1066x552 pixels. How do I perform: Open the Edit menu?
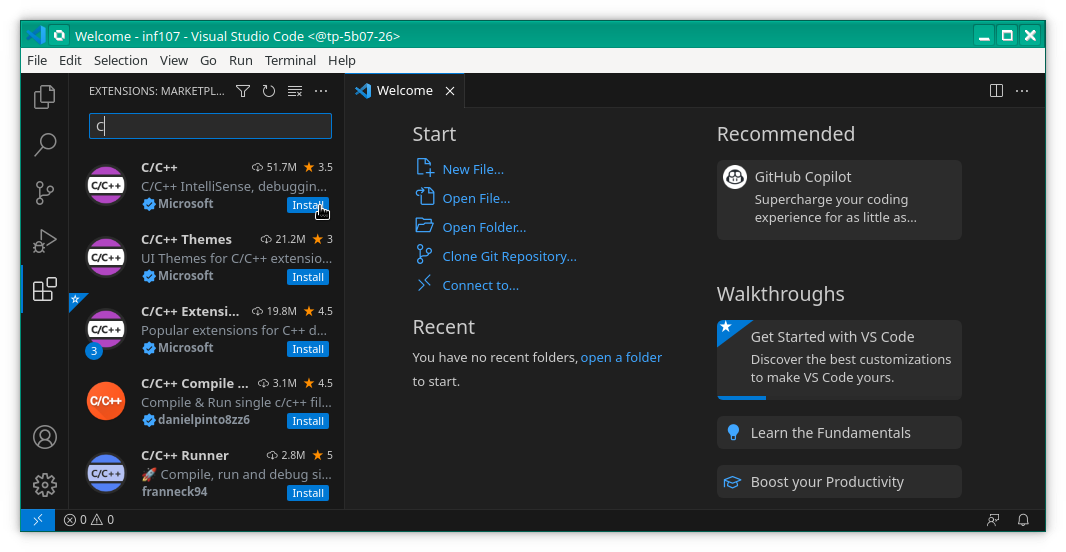(70, 61)
